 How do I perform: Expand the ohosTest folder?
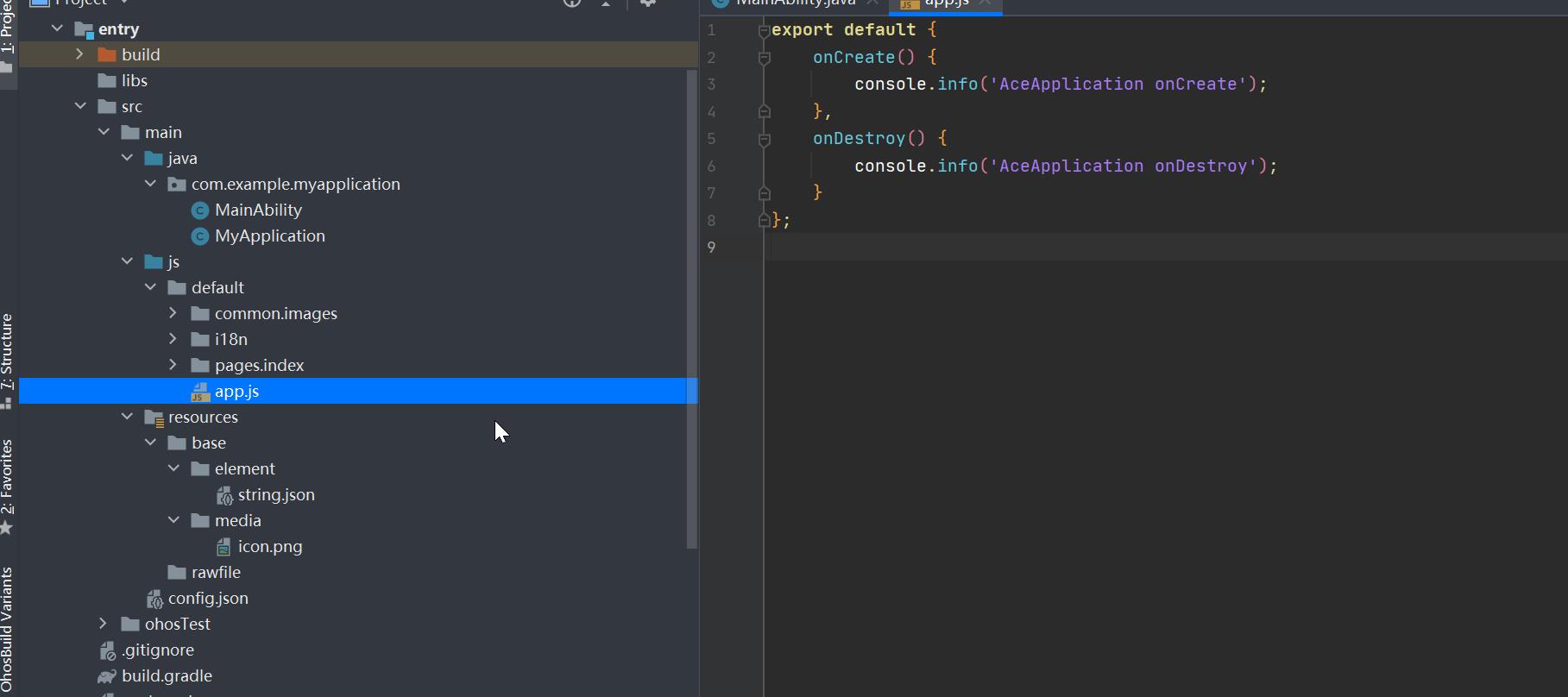pyautogui.click(x=103, y=624)
